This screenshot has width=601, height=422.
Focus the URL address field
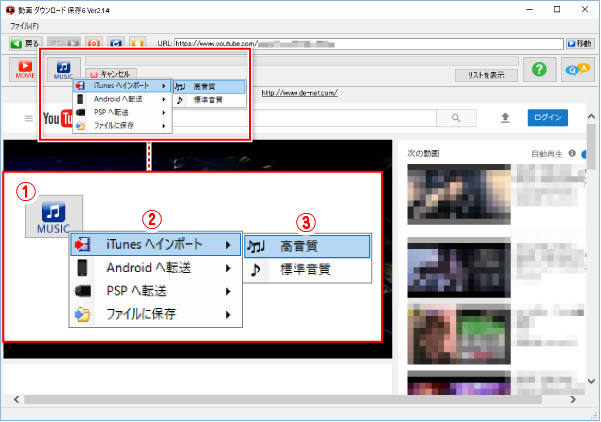(369, 44)
